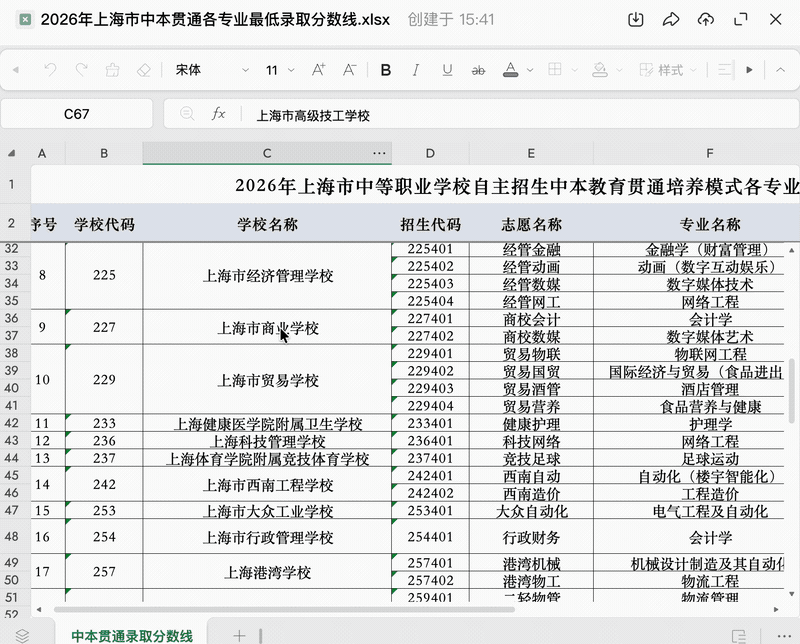Click the download/save file icon
The image size is (800, 644).
click(636, 20)
